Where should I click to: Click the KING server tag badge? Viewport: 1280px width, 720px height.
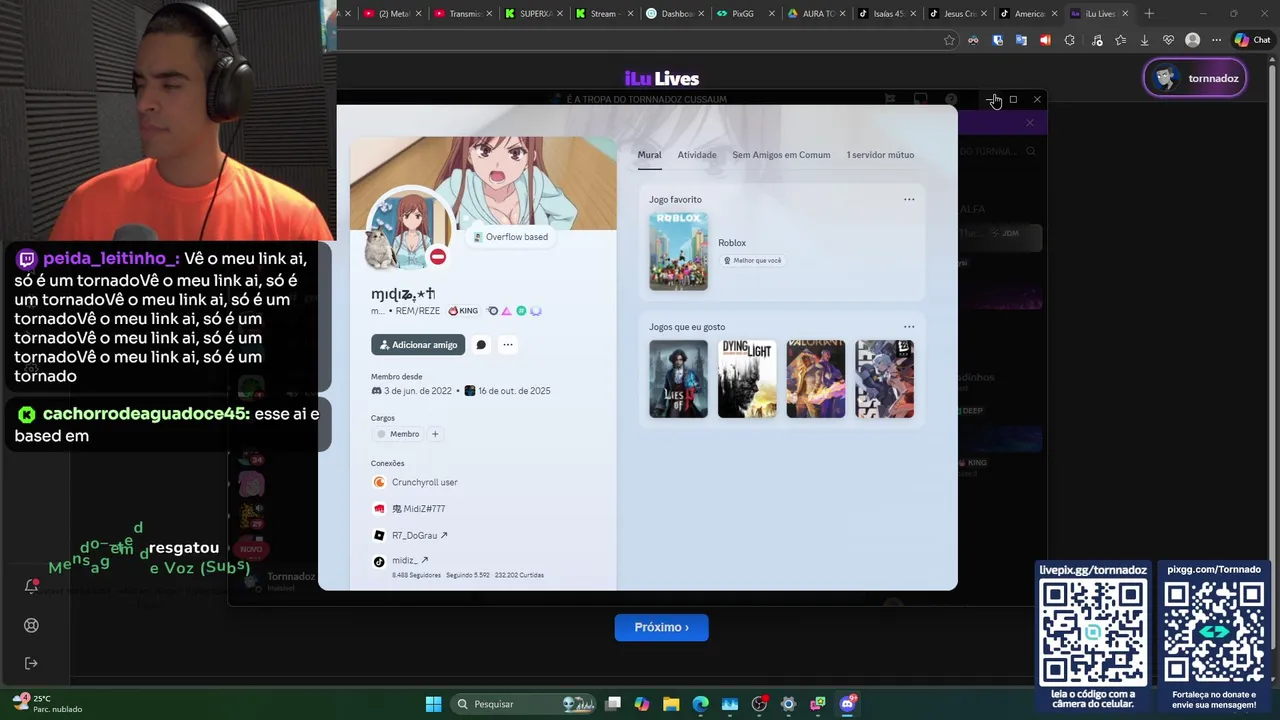463,311
